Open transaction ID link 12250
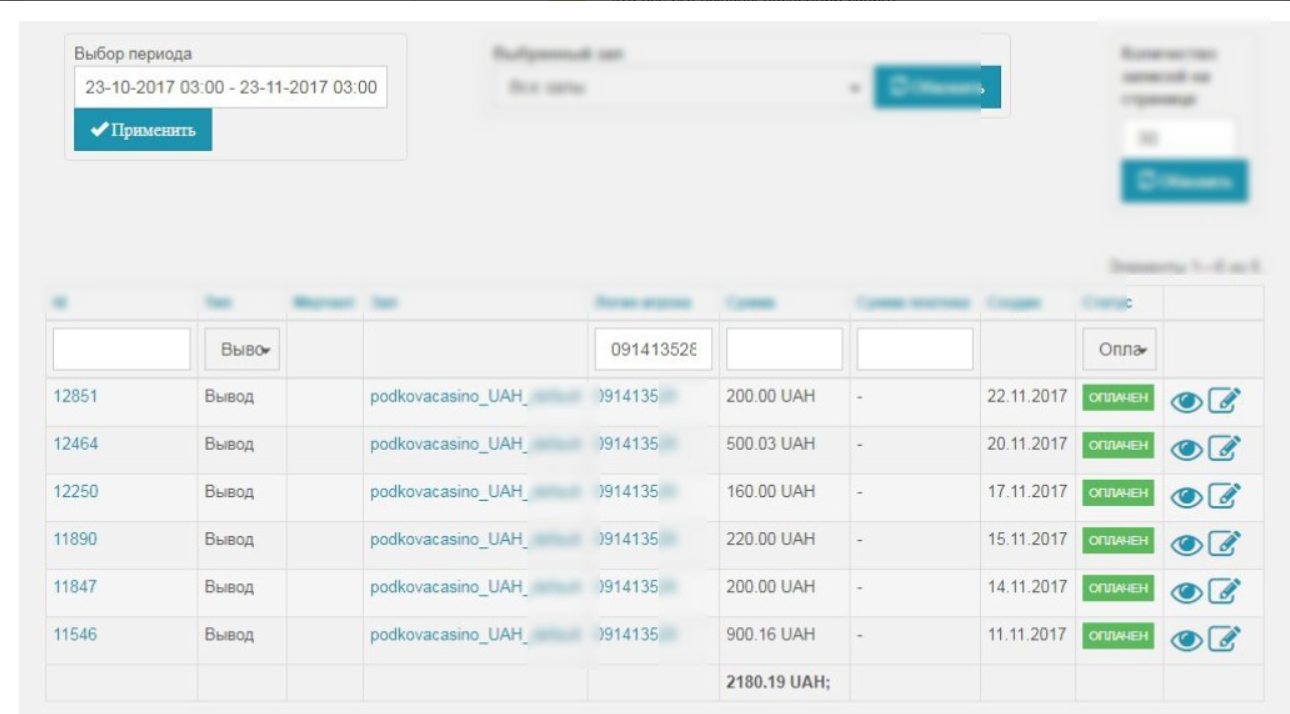The height and width of the screenshot is (714, 1290). pos(76,492)
